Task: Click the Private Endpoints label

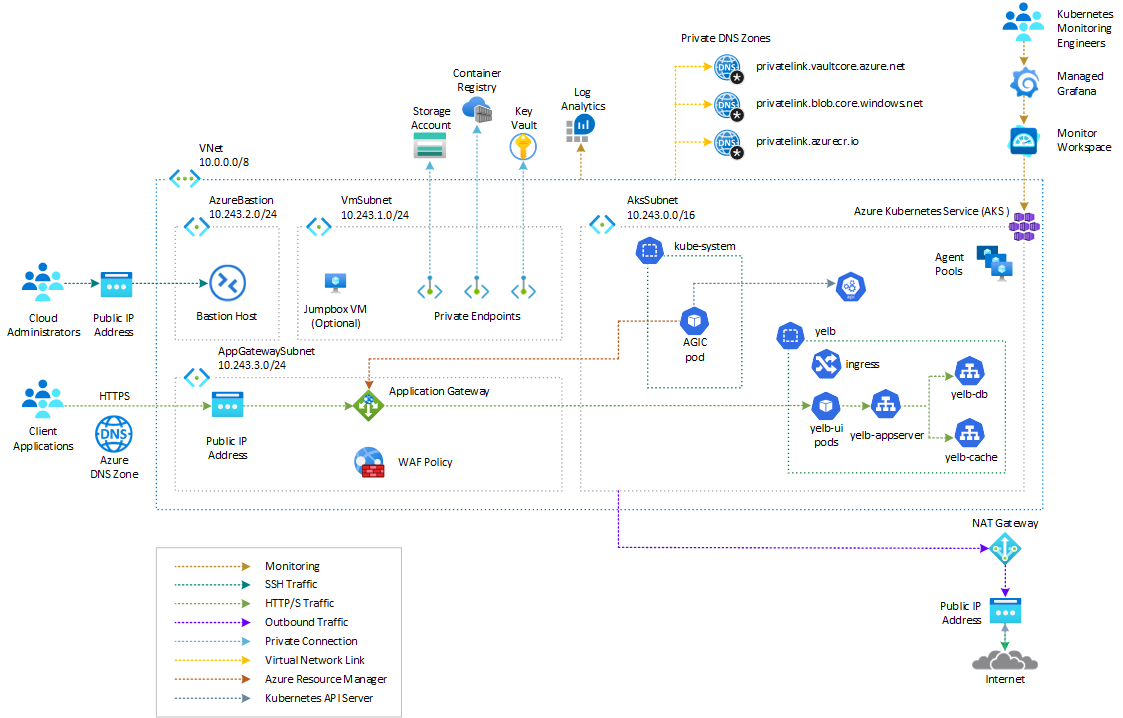Action: point(477,316)
